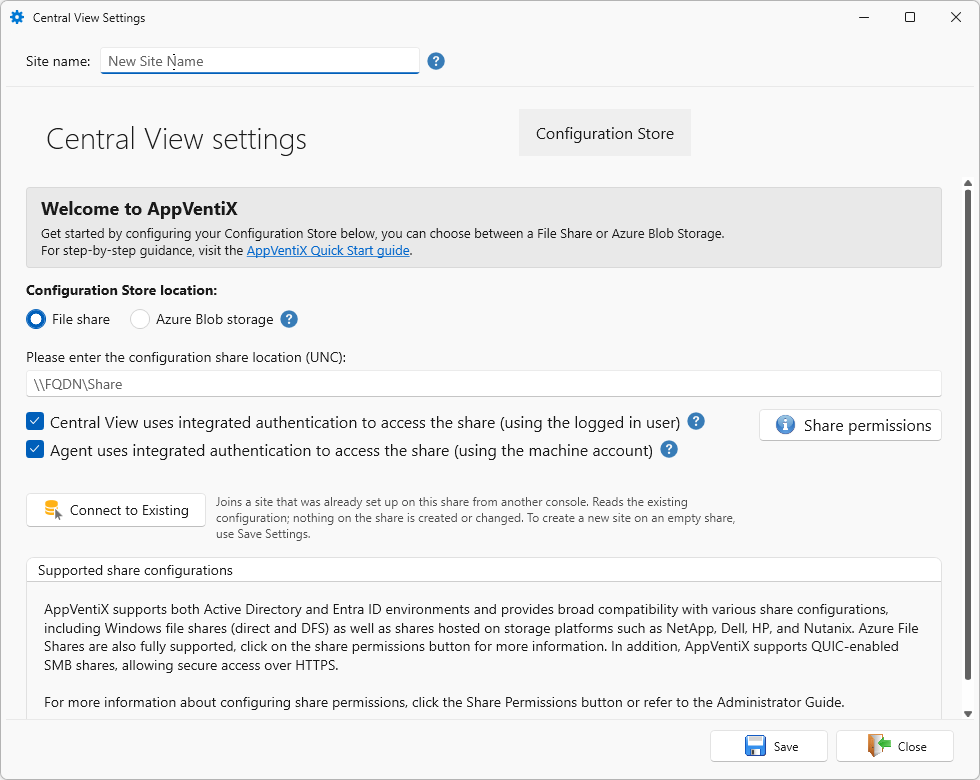Click the help icon beside Site name
This screenshot has width=980, height=780.
[x=436, y=61]
